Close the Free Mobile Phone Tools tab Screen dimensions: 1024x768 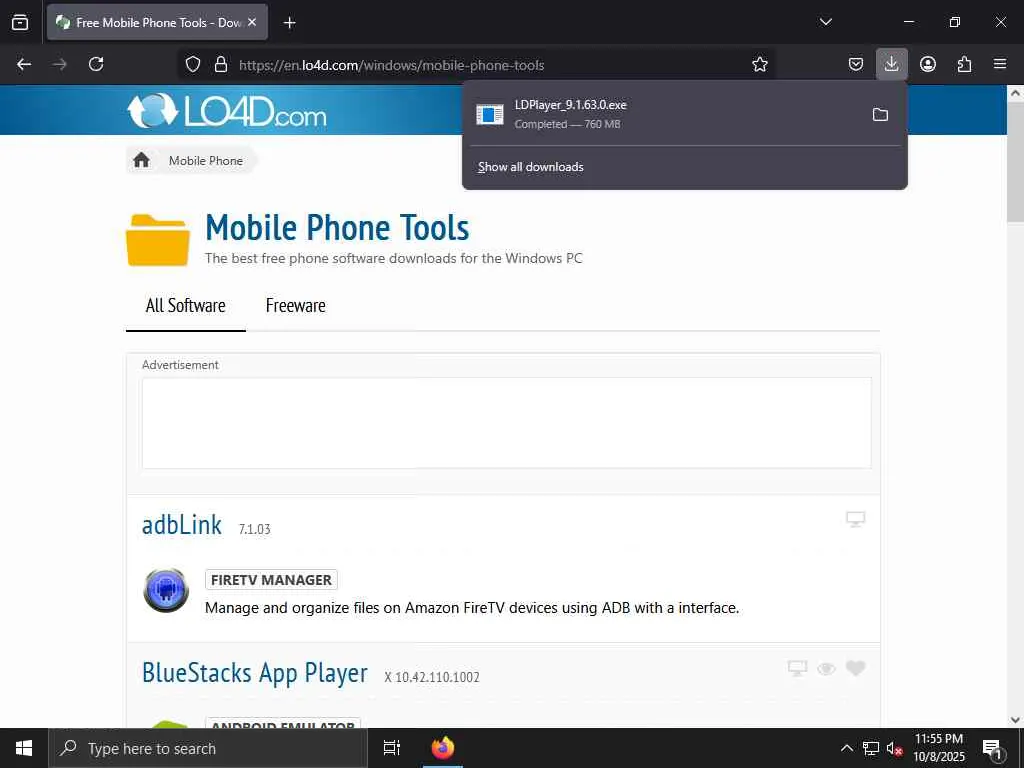click(252, 22)
